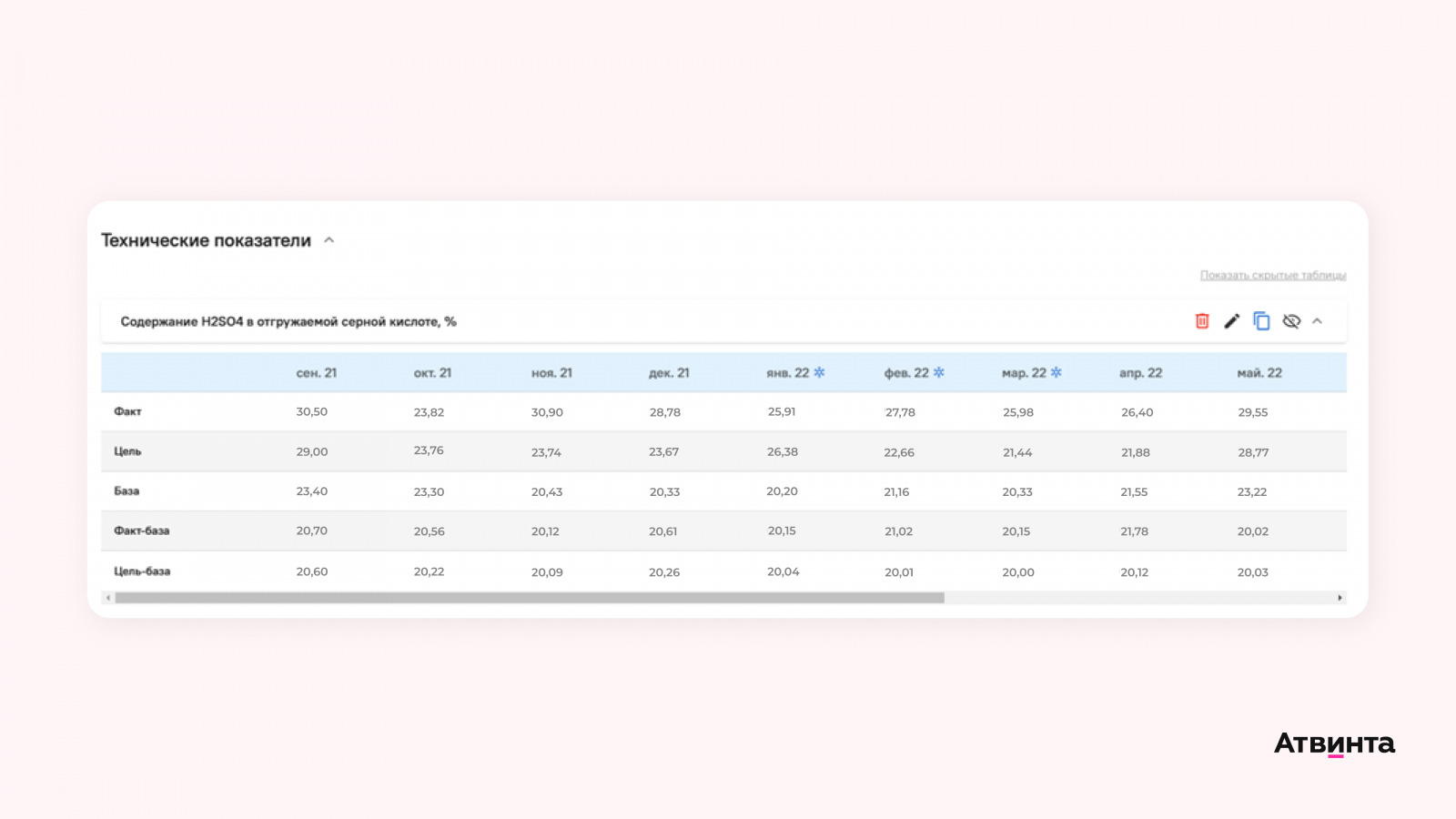
Task: Click the Цель-база value 20,03 for май. 22
Action: (x=1252, y=572)
